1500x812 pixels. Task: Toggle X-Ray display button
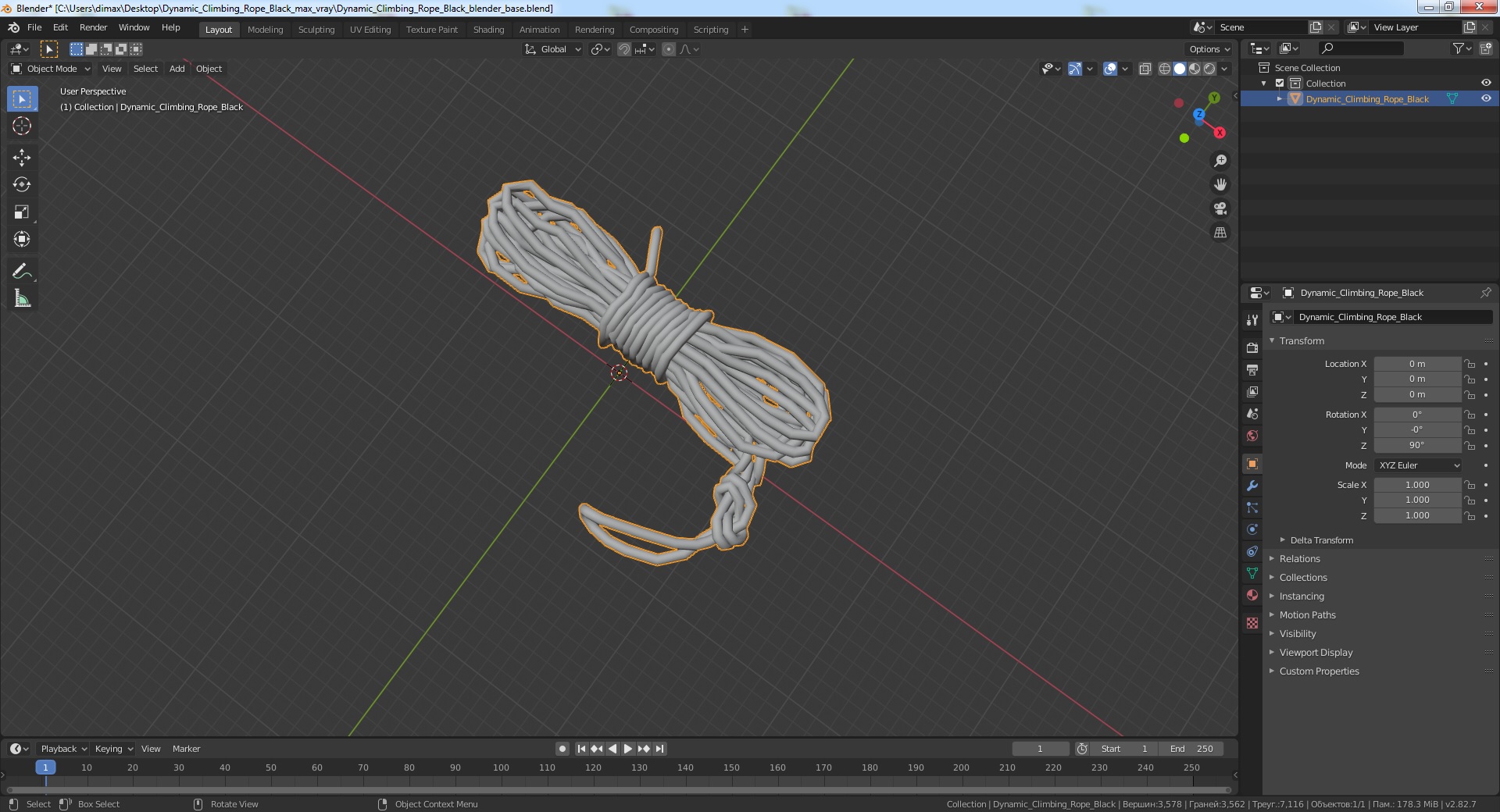(1145, 69)
